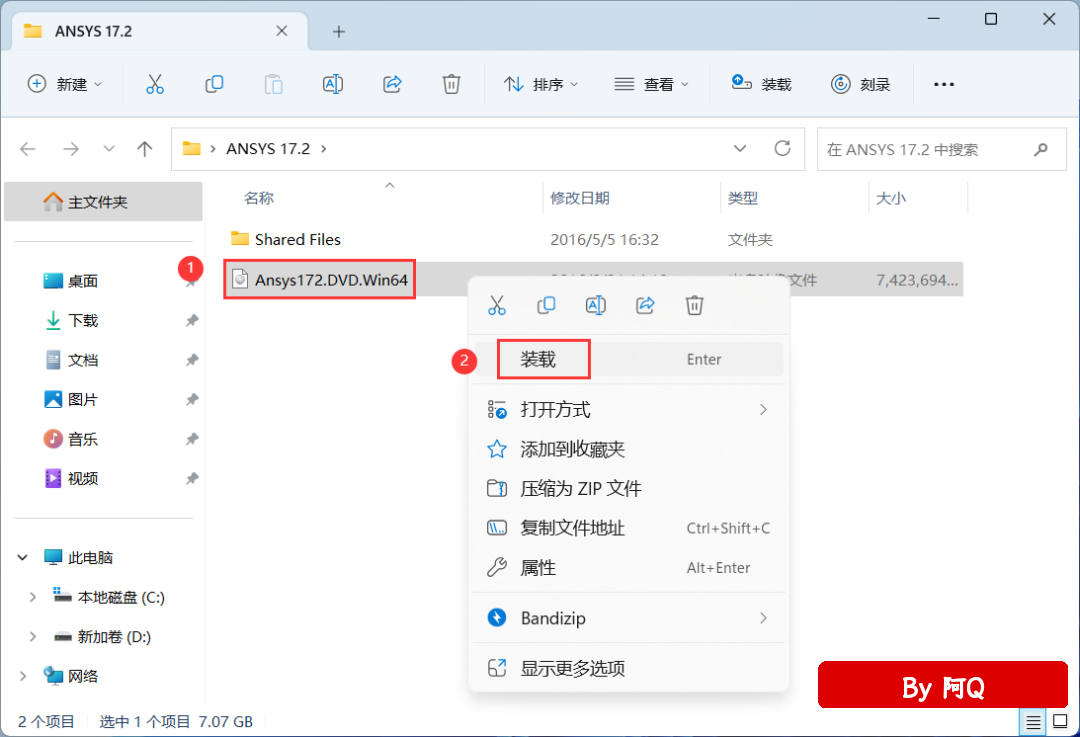Open the recent locations dropdown arrow
The height and width of the screenshot is (737, 1080).
pyautogui.click(x=109, y=149)
